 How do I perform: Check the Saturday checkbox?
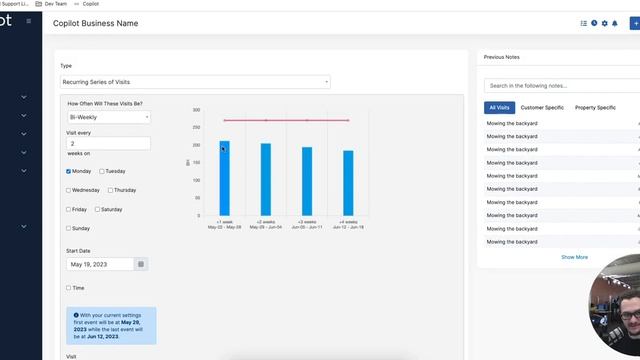97,209
